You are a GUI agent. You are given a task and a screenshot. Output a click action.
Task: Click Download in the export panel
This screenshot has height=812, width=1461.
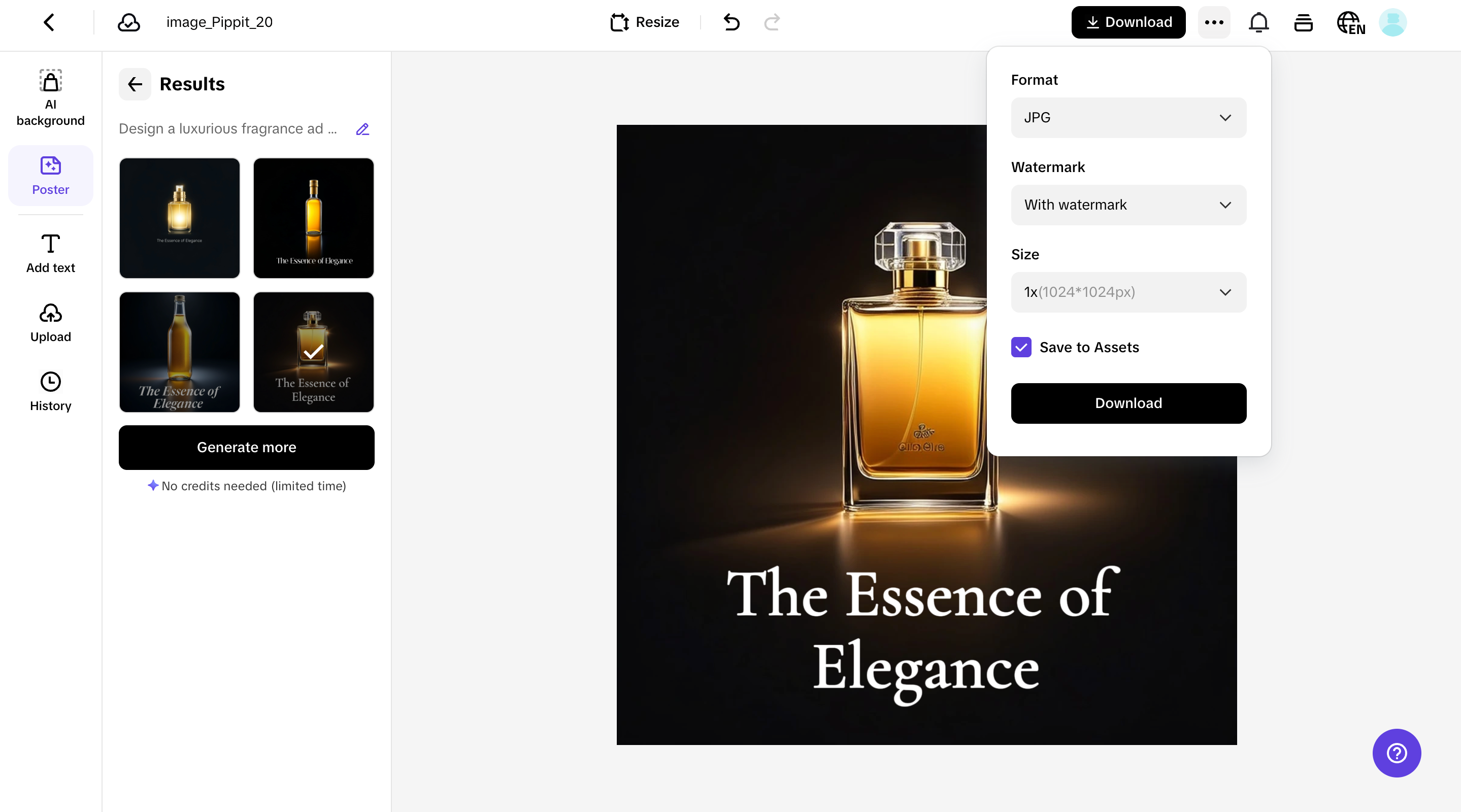(1128, 403)
